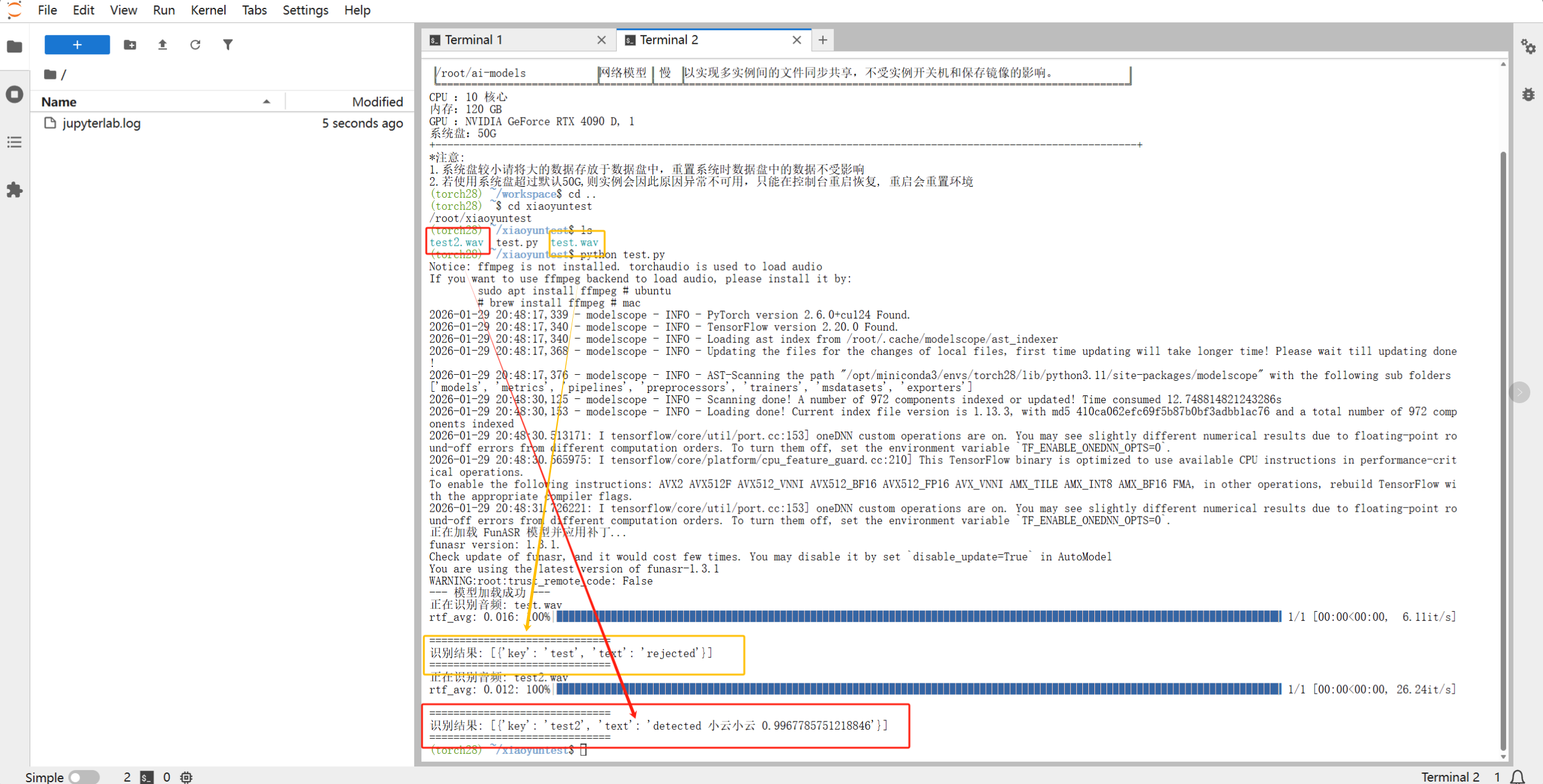The height and width of the screenshot is (784, 1543).
Task: Click the test2.wav filename in ls output
Action: point(456,242)
